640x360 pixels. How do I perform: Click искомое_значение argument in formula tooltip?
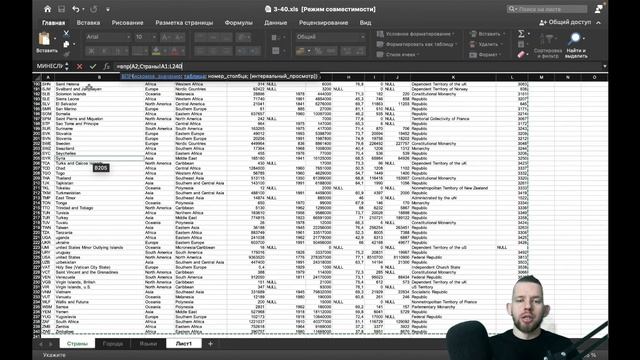(159, 76)
